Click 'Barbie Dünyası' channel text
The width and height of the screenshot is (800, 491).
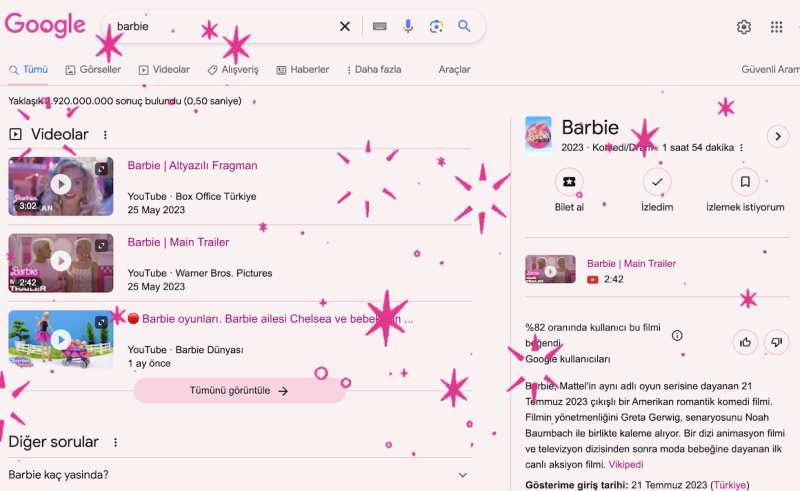(x=209, y=350)
